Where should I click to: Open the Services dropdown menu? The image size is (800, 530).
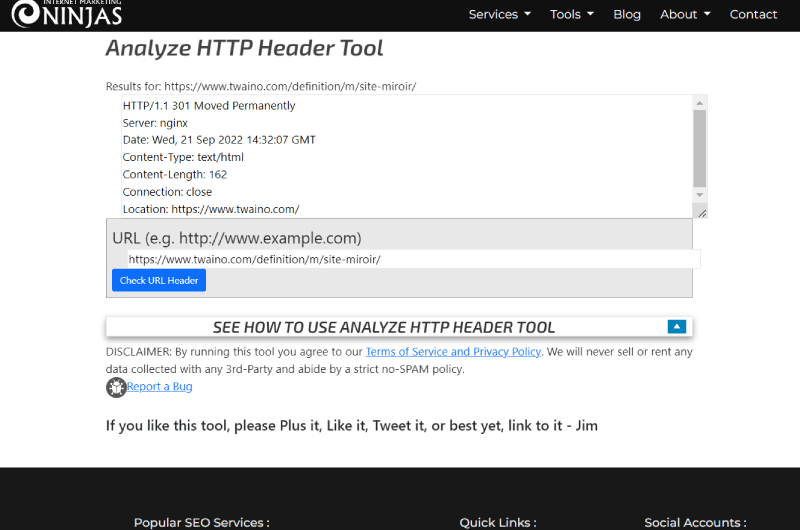(499, 14)
